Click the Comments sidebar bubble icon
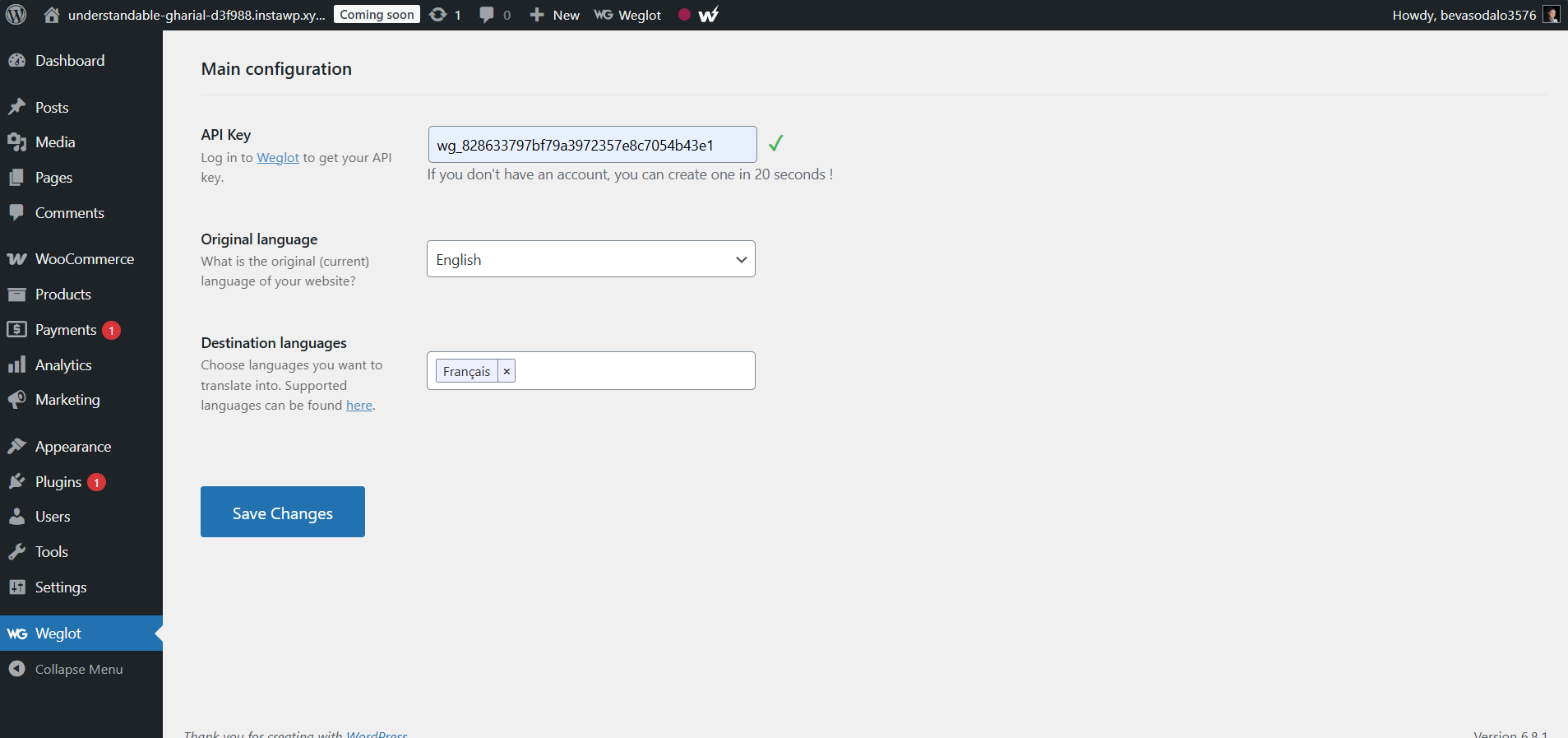 tap(16, 212)
